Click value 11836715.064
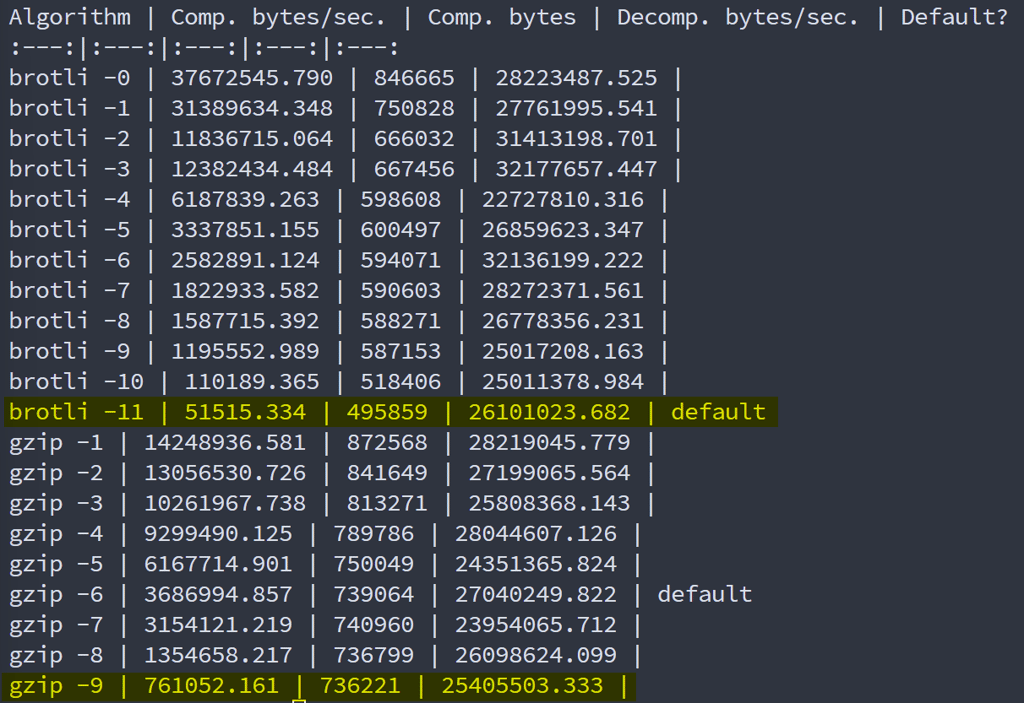 tap(252, 139)
